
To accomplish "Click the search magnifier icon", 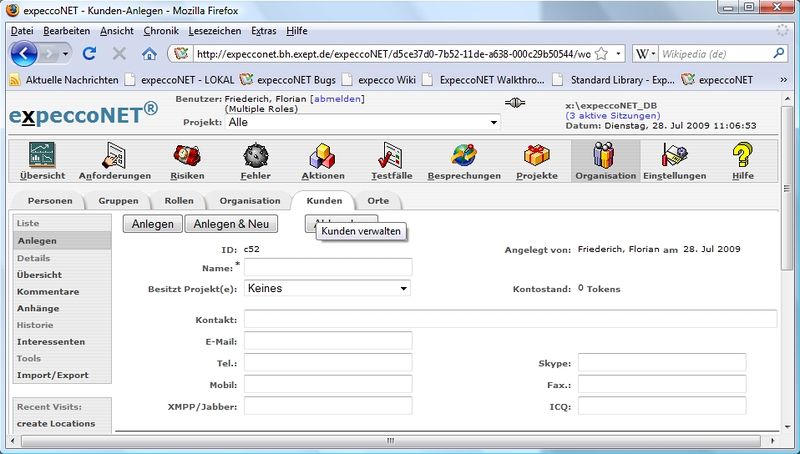I will (x=779, y=53).
